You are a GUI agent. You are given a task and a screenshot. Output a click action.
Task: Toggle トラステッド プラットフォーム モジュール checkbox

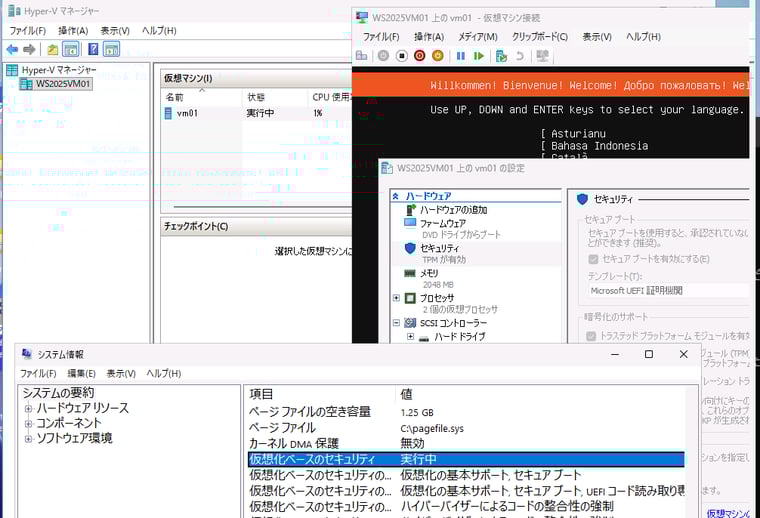591,336
